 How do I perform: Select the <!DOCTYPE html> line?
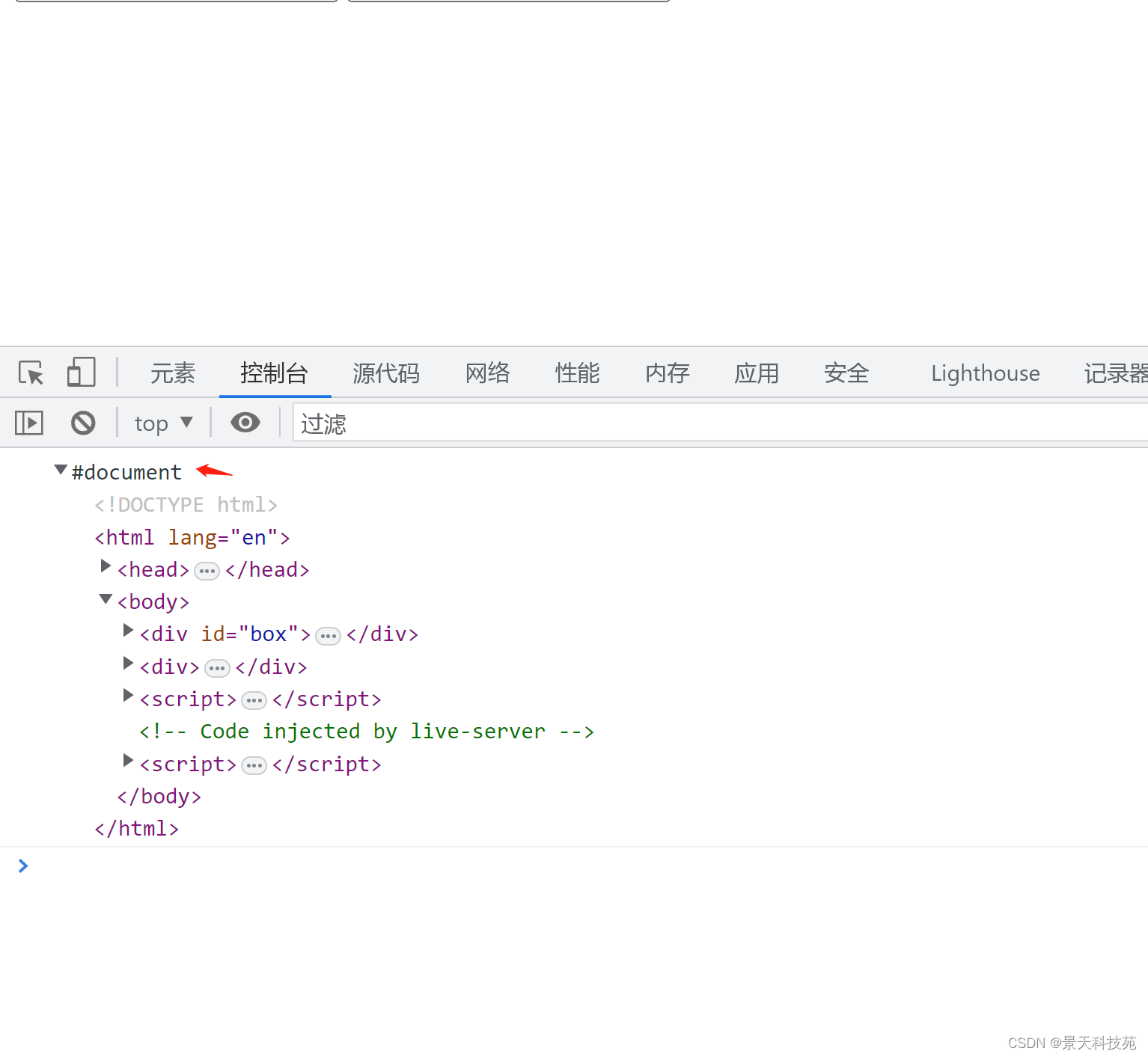click(186, 505)
